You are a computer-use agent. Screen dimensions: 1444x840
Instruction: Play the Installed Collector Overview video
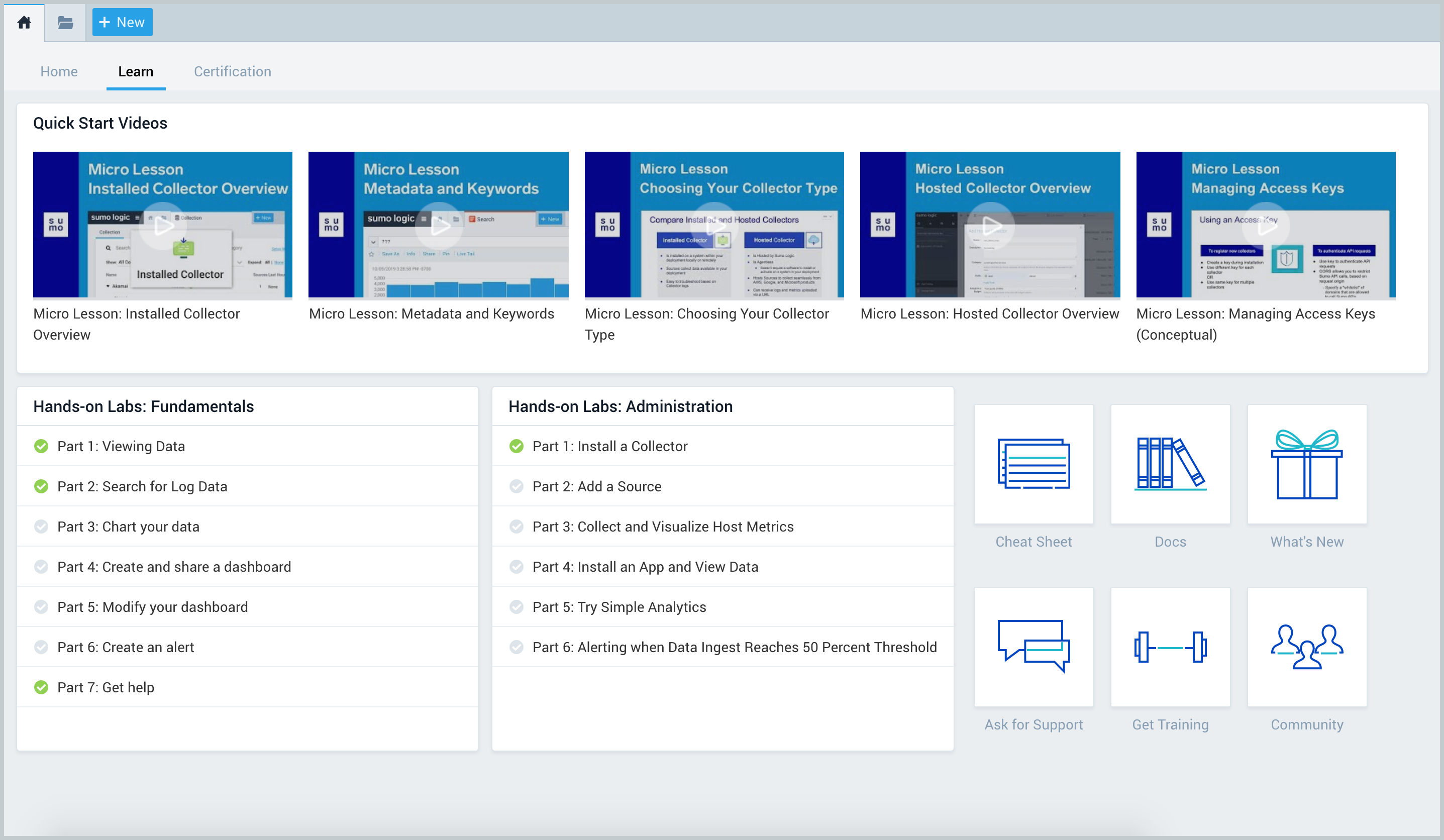tap(163, 225)
